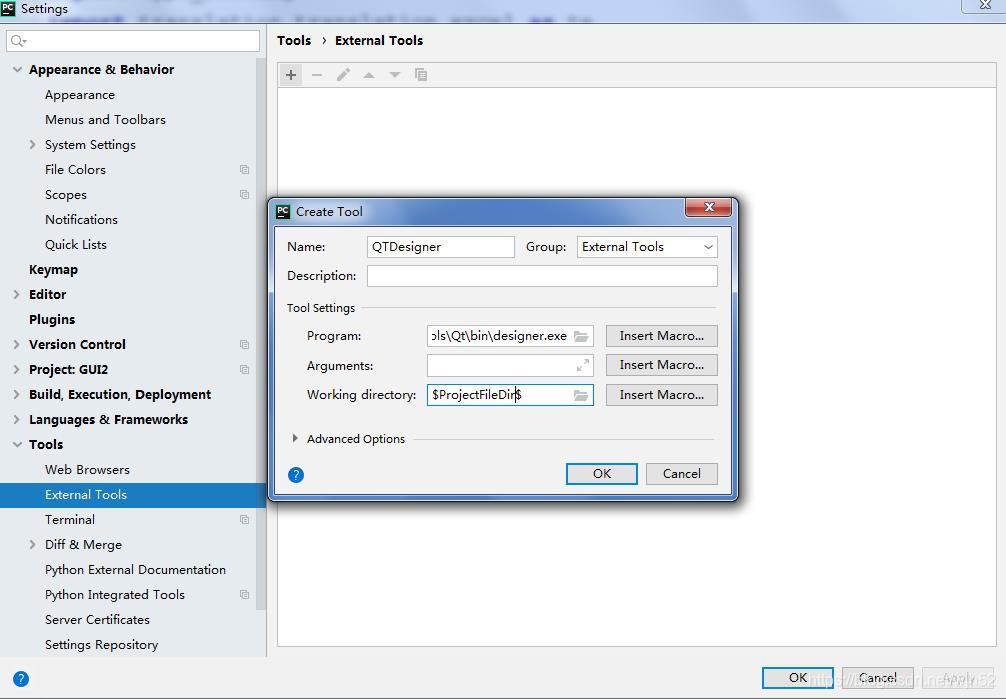Click the Python Integrated Tools project-level icon

(x=244, y=594)
